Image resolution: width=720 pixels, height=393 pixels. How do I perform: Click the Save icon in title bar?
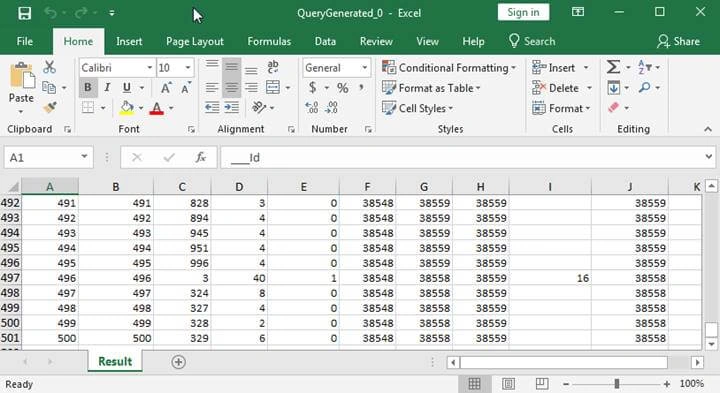pos(24,13)
